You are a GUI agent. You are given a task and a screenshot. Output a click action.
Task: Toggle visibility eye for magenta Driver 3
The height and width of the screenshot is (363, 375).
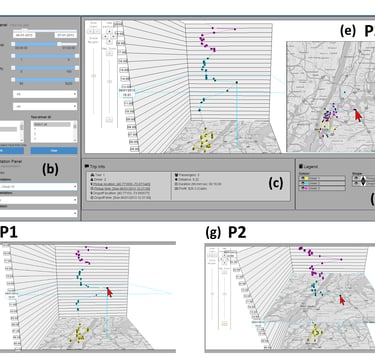click(302, 188)
